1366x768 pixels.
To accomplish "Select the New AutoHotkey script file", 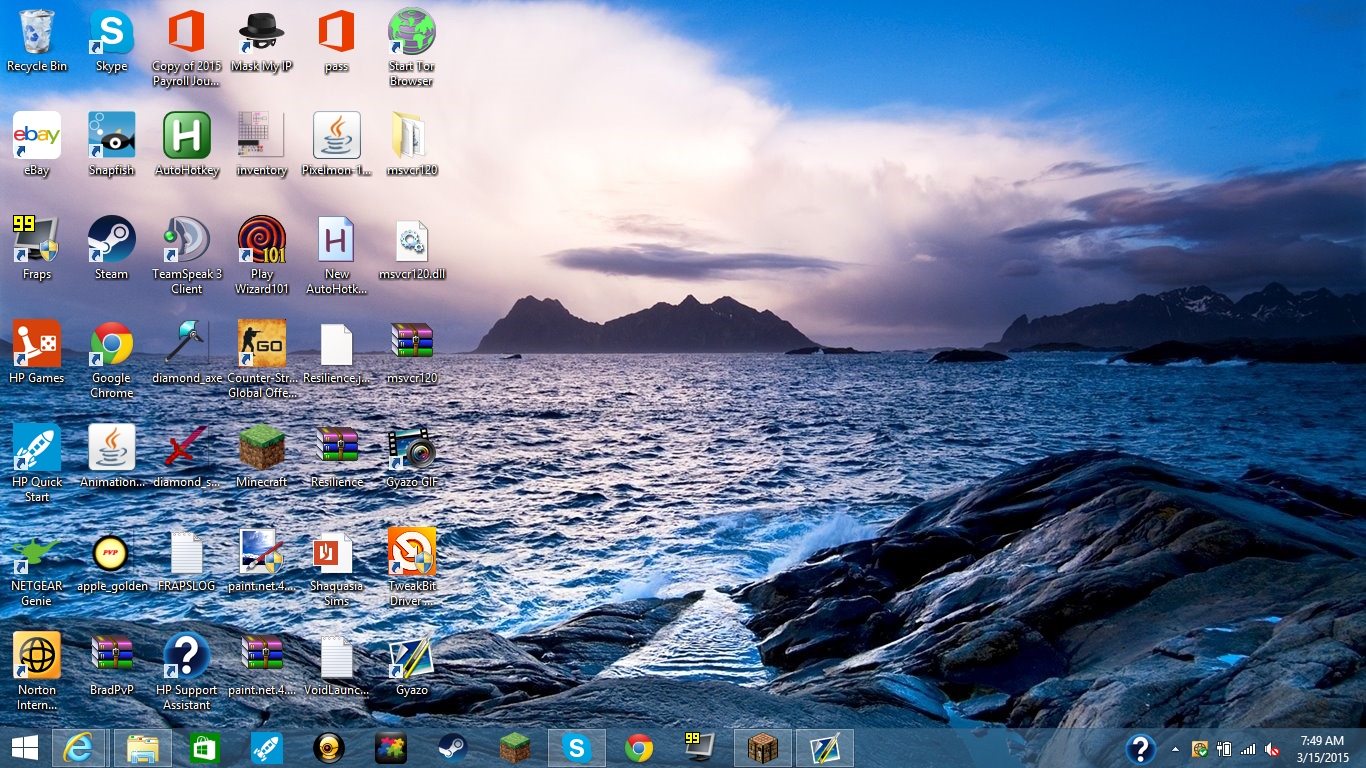I will 337,255.
